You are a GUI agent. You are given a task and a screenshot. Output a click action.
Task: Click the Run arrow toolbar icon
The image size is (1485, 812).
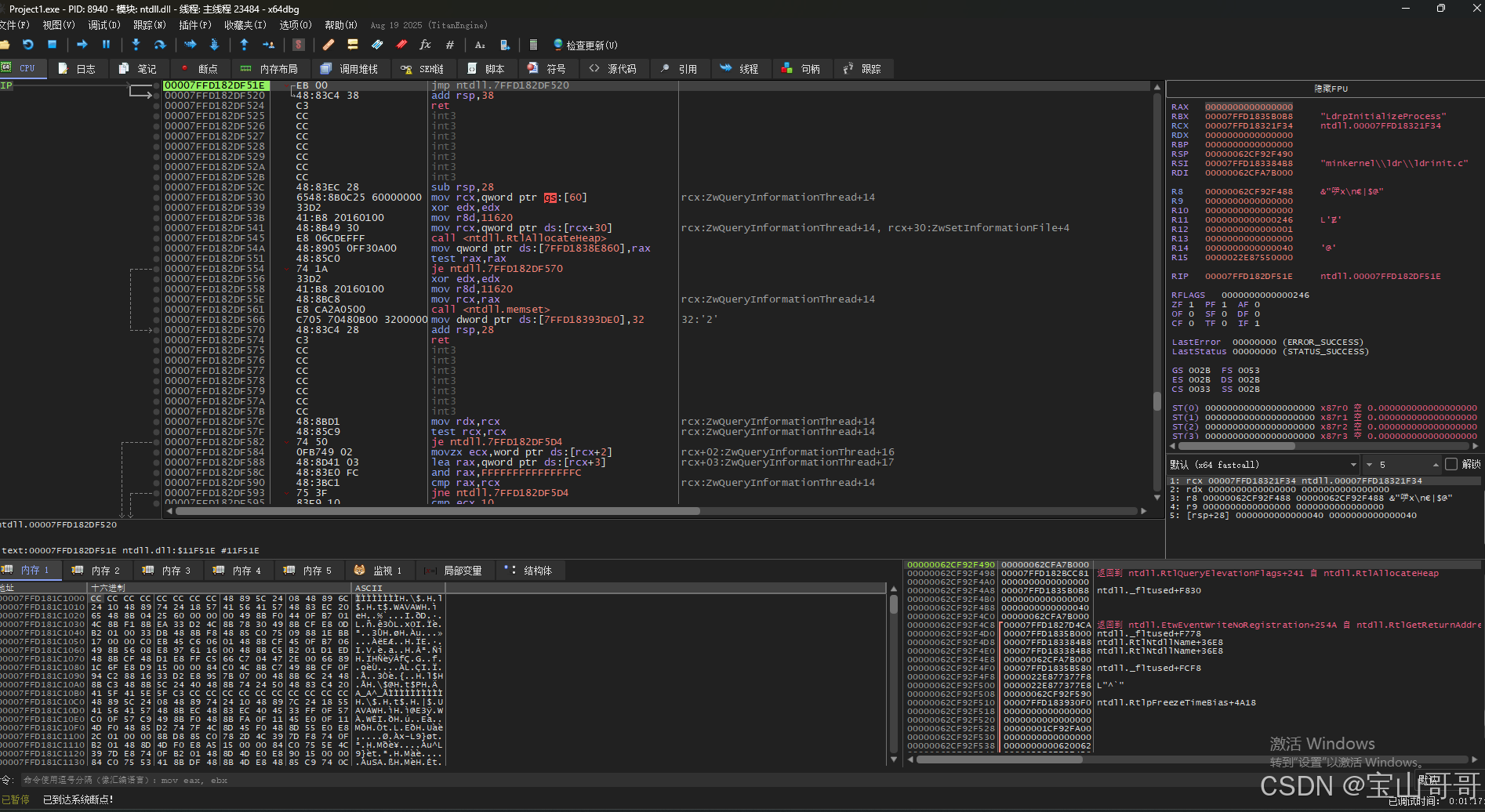[82, 45]
